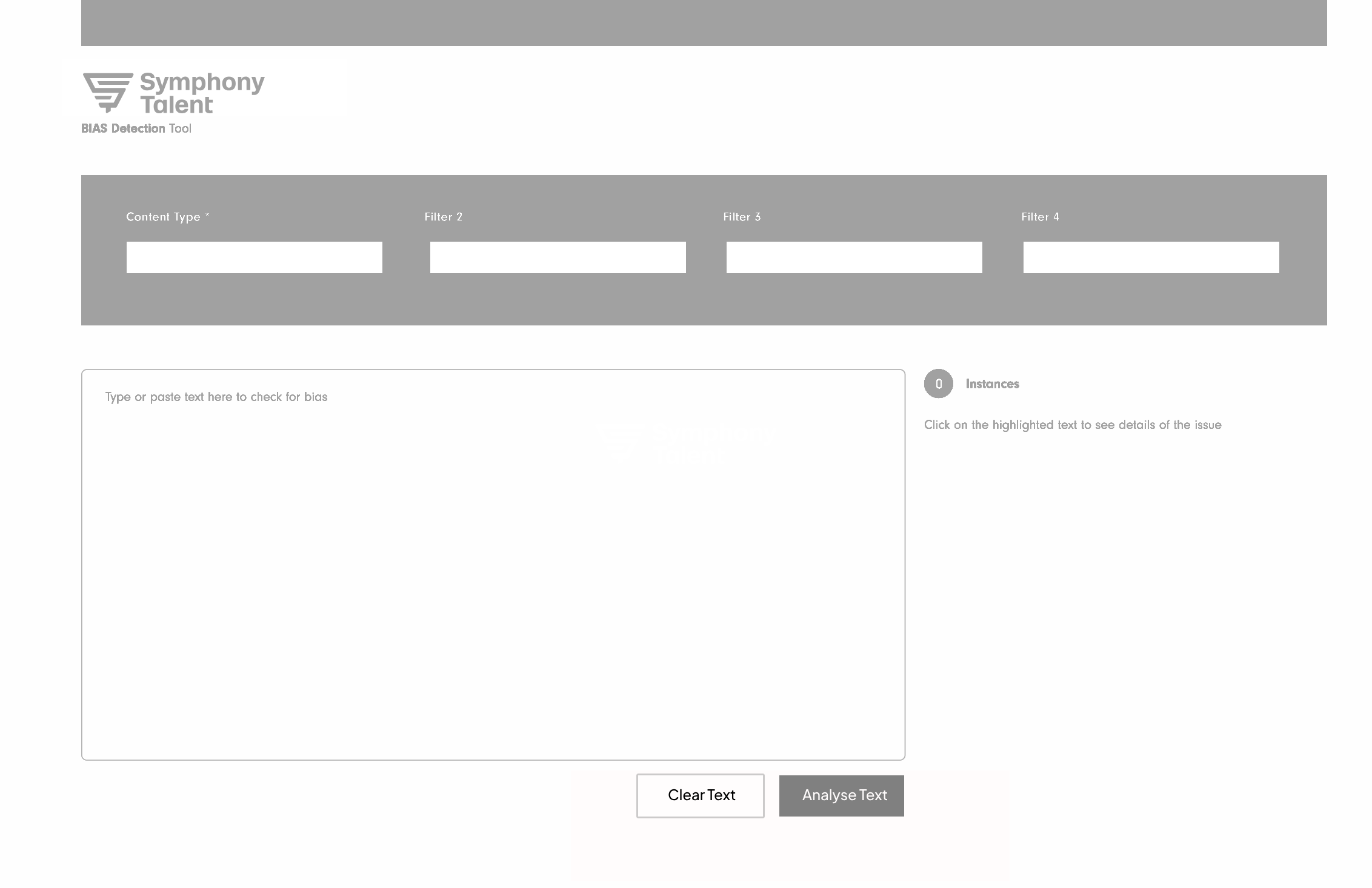Open the Filter 3 dropdown field
Viewport: 1372px width, 888px height.
(x=854, y=257)
